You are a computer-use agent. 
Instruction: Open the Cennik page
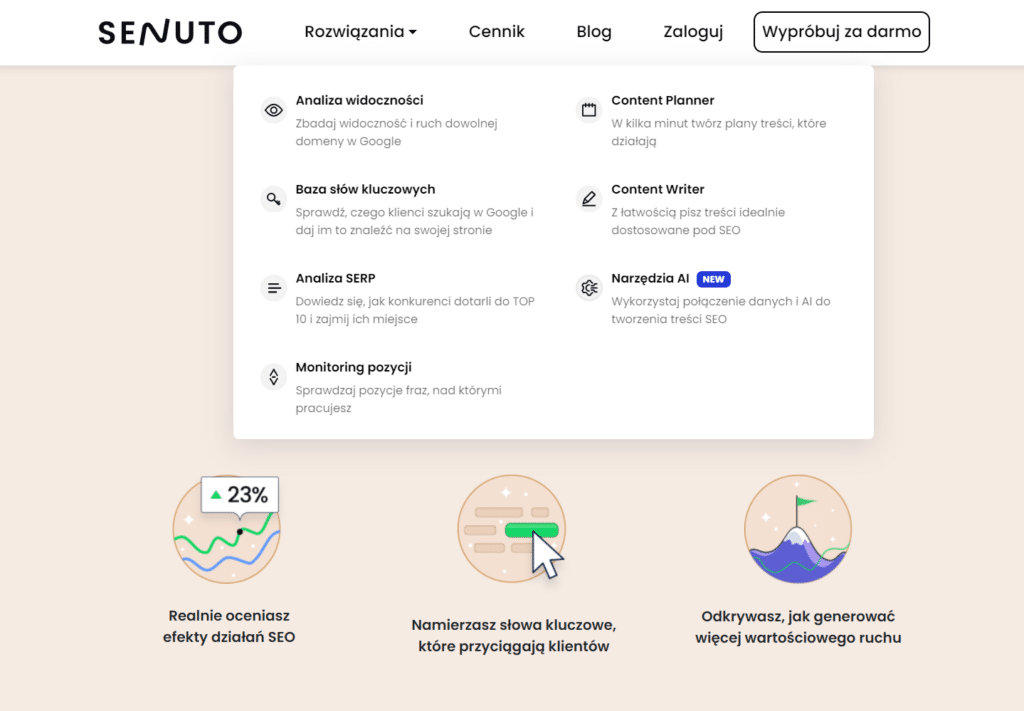tap(496, 32)
